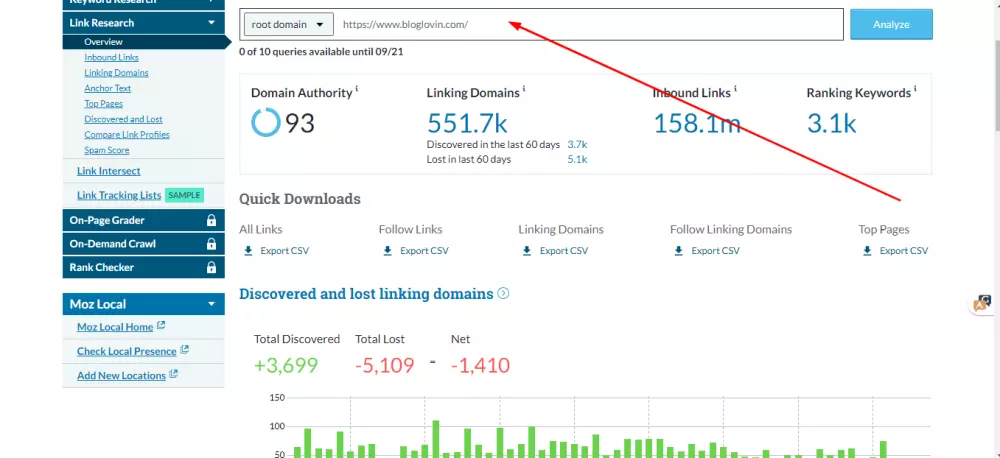Select Overview in Link Research
This screenshot has width=1000, height=458.
point(103,42)
